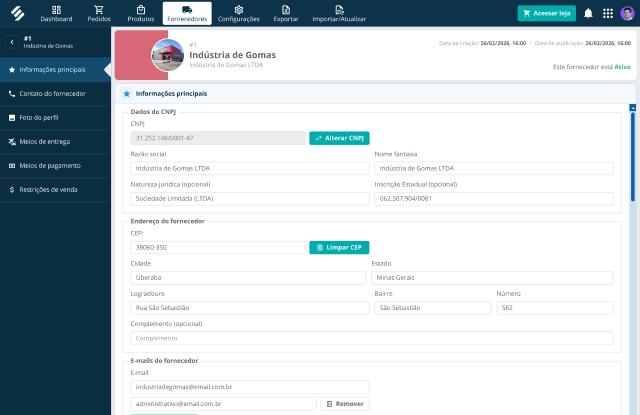Click the app logo in top-left corner

coord(18,13)
